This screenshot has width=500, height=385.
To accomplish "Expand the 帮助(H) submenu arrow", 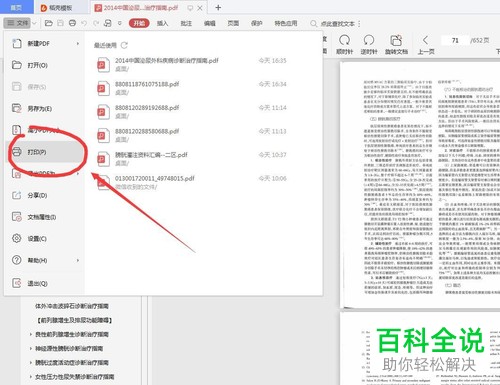I will 78,260.
